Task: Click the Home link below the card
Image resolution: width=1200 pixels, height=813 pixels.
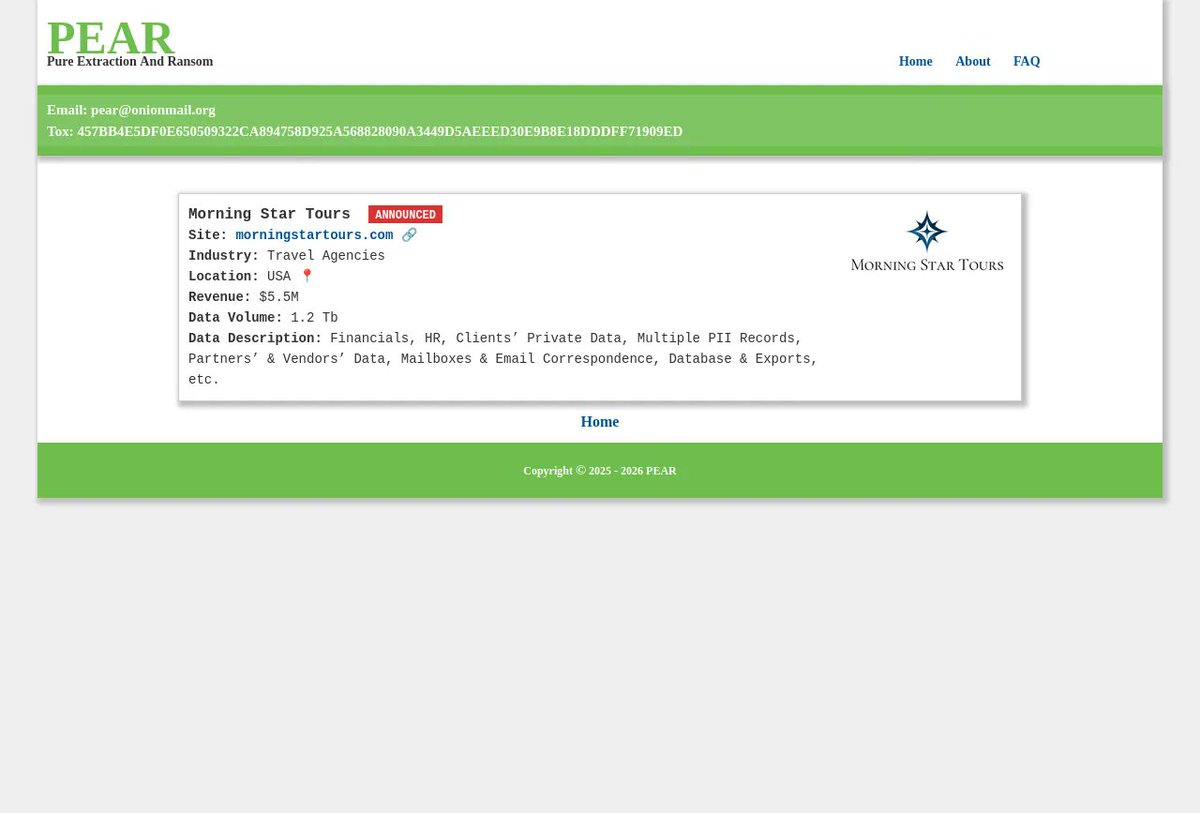Action: click(x=600, y=422)
